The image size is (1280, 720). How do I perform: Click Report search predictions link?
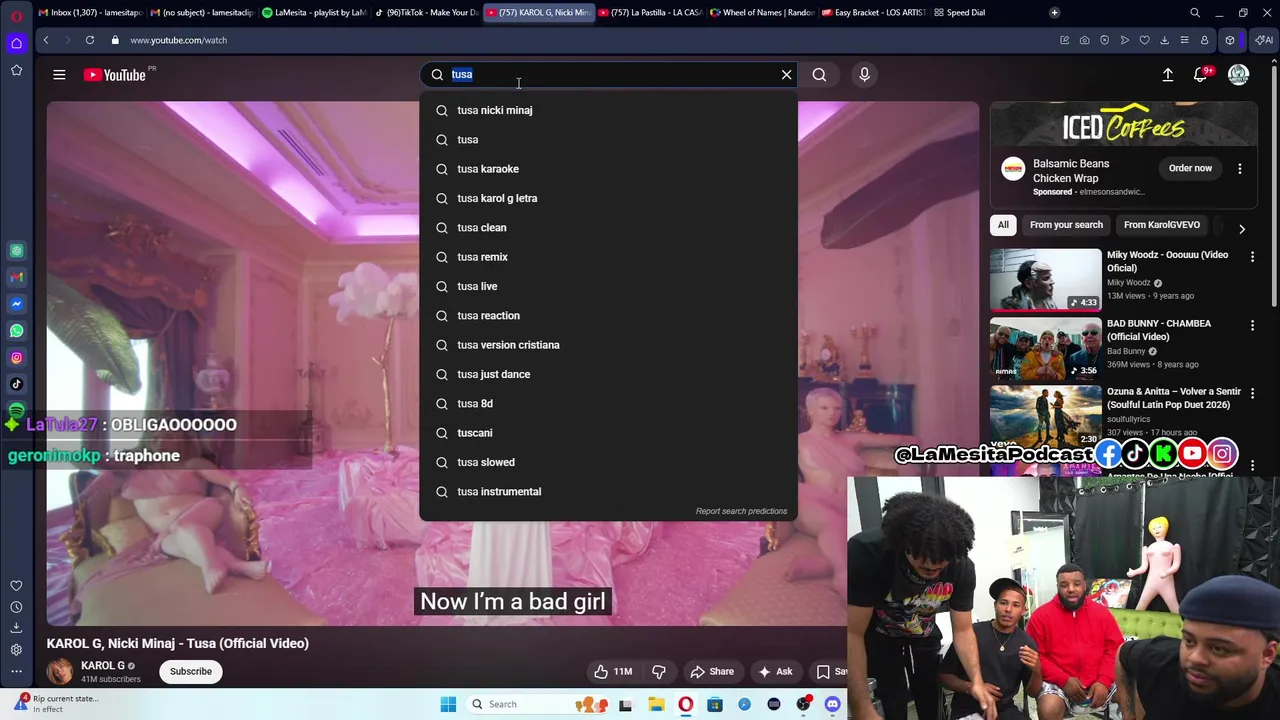pos(741,511)
